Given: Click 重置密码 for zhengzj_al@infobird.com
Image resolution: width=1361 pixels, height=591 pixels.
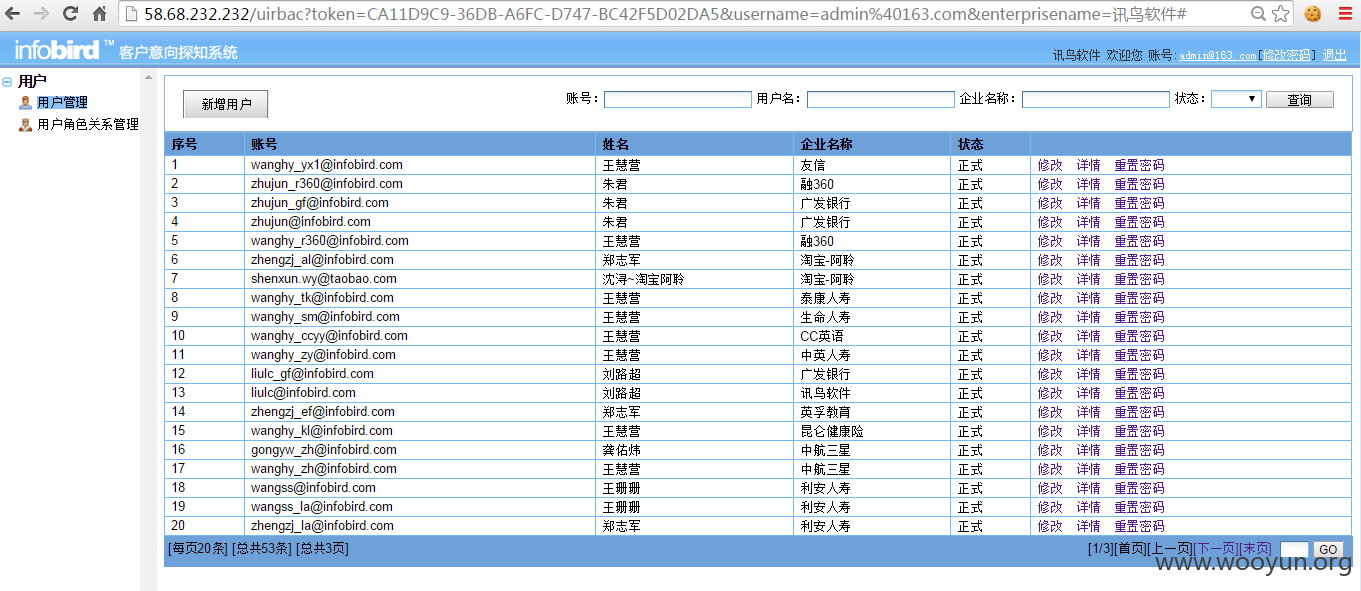Looking at the screenshot, I should [x=1139, y=260].
